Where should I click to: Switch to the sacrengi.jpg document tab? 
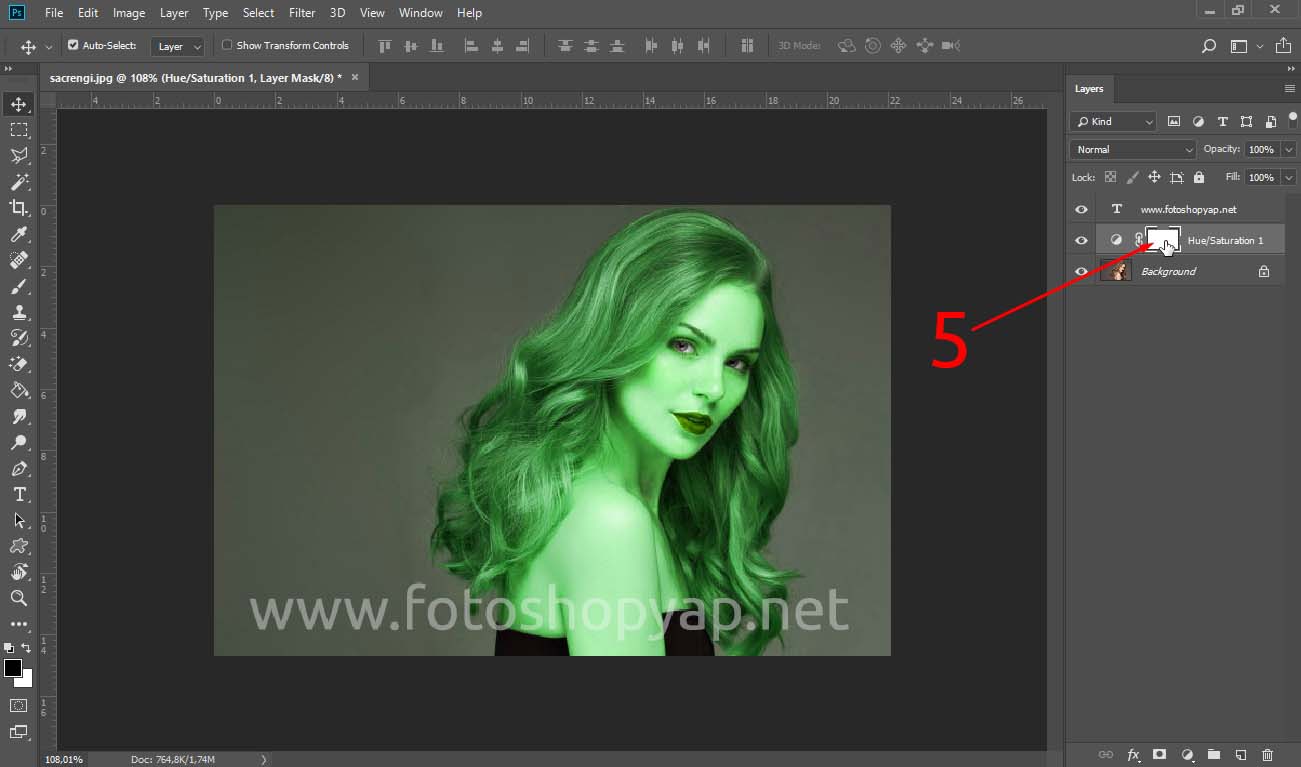click(195, 77)
